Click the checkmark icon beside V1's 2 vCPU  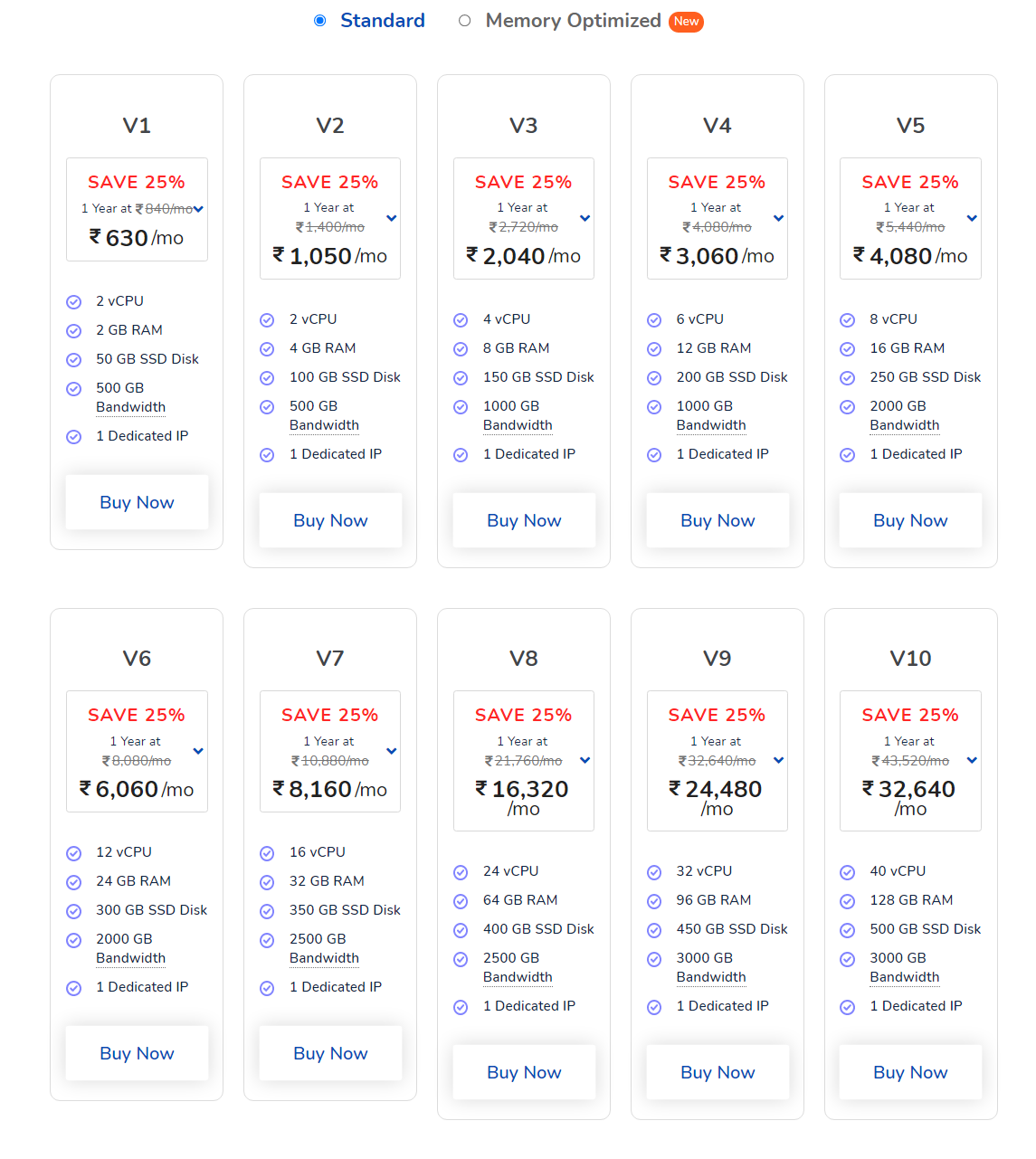pos(74,302)
